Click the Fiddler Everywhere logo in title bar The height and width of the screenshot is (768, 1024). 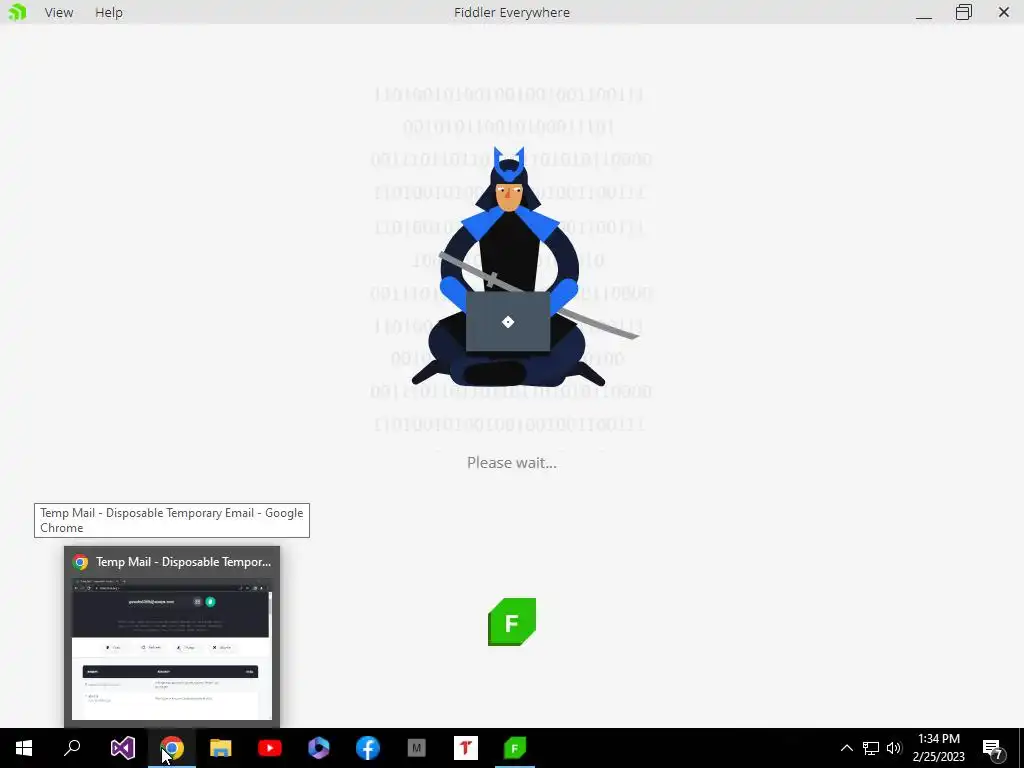pos(18,12)
